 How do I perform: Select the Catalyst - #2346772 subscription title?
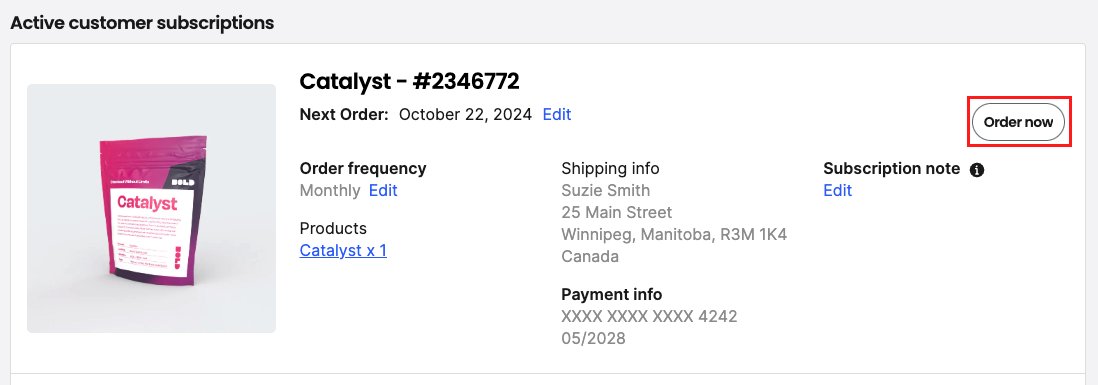pos(410,82)
